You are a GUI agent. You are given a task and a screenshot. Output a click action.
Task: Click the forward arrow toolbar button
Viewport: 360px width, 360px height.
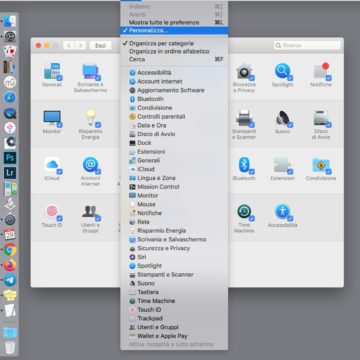[80, 45]
